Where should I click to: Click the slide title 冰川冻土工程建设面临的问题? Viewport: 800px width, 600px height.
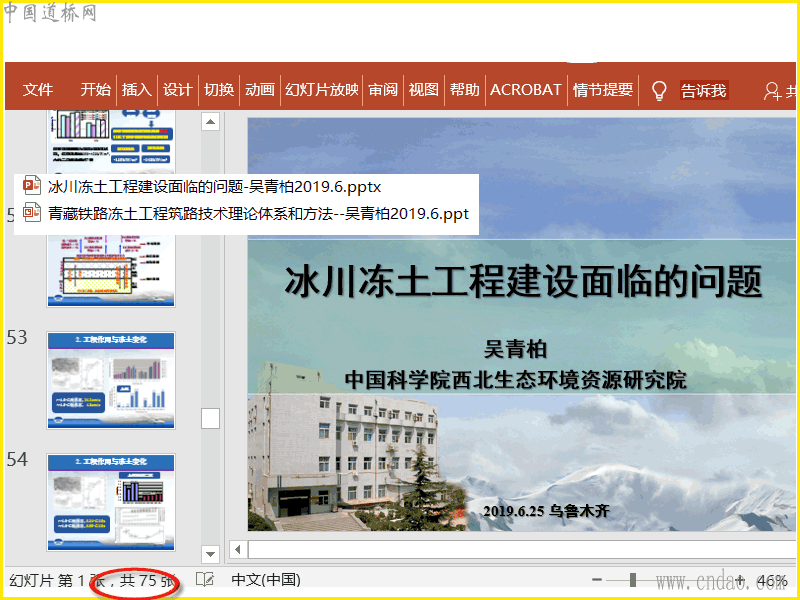tap(523, 282)
